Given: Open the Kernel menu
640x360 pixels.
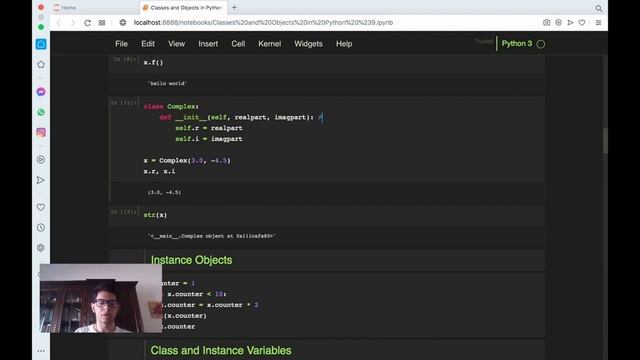Looking at the screenshot, I should coord(269,44).
